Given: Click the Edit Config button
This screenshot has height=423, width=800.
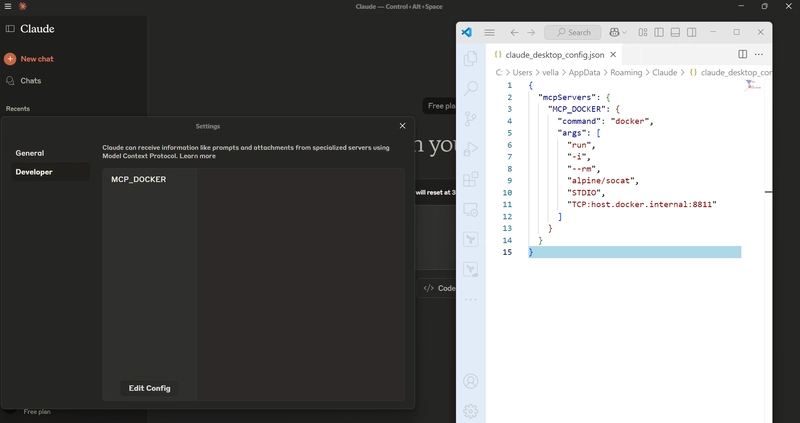Looking at the screenshot, I should [149, 388].
